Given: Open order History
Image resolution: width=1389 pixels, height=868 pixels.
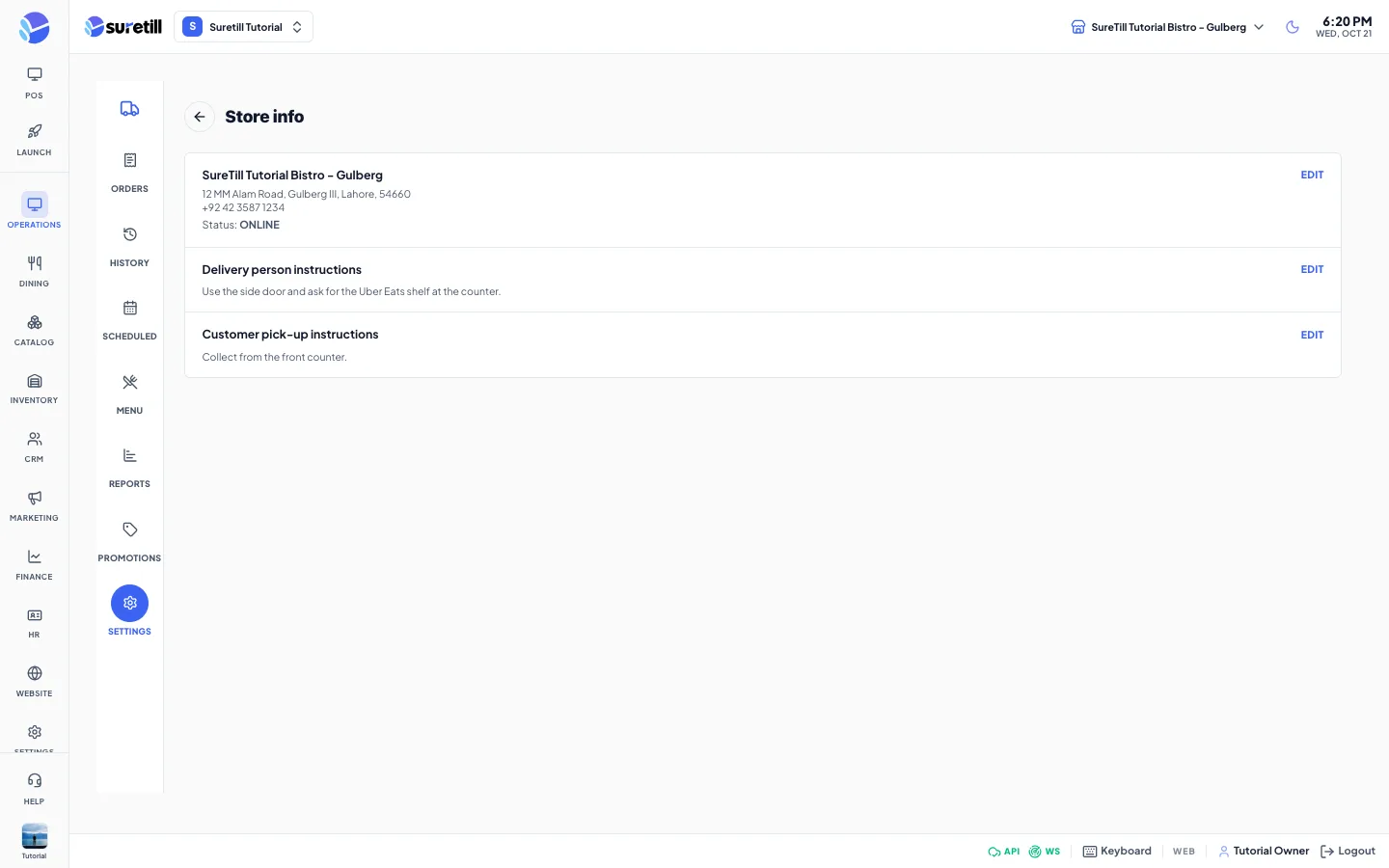Looking at the screenshot, I should (129, 247).
